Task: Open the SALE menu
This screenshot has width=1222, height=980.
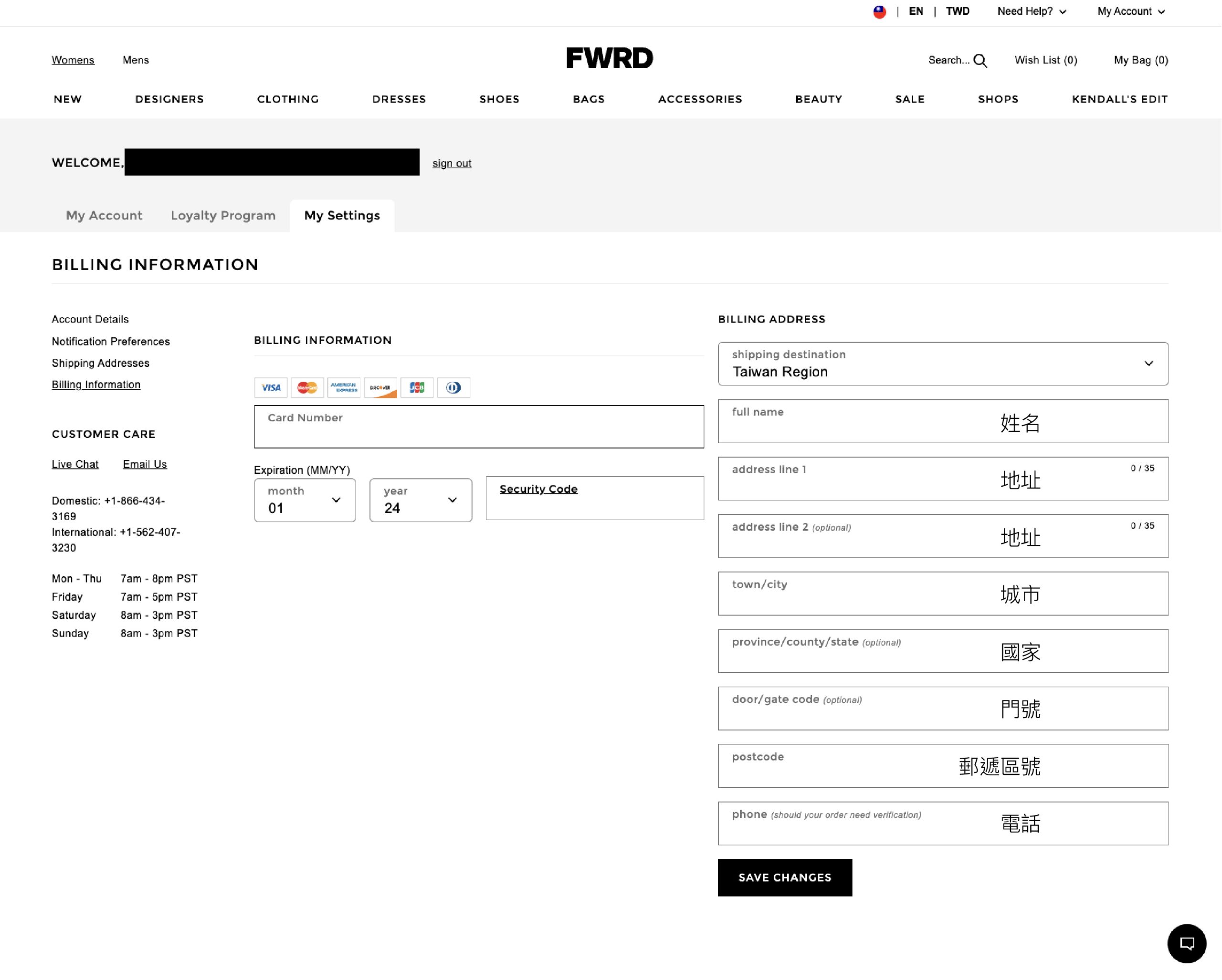Action: 910,99
